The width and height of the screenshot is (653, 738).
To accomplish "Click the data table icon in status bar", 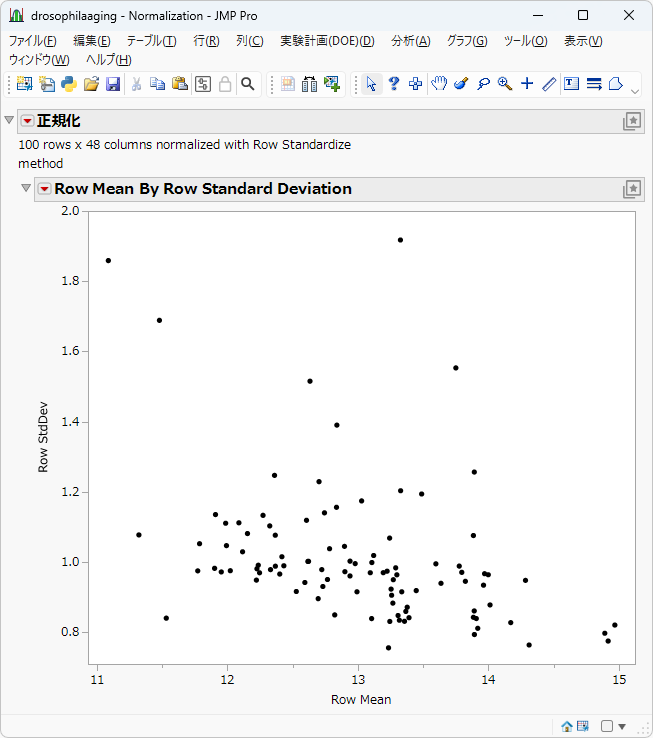I will coord(583,726).
